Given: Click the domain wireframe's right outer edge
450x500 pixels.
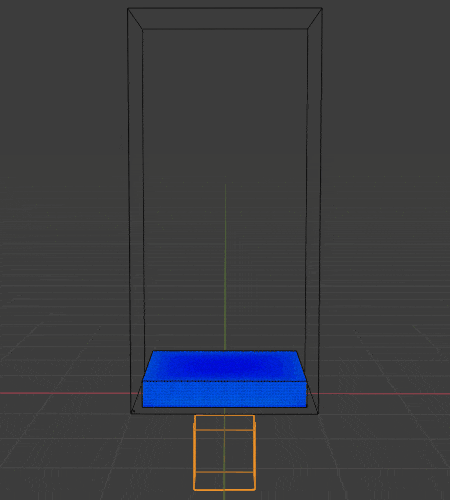Looking at the screenshot, I should [x=320, y=210].
